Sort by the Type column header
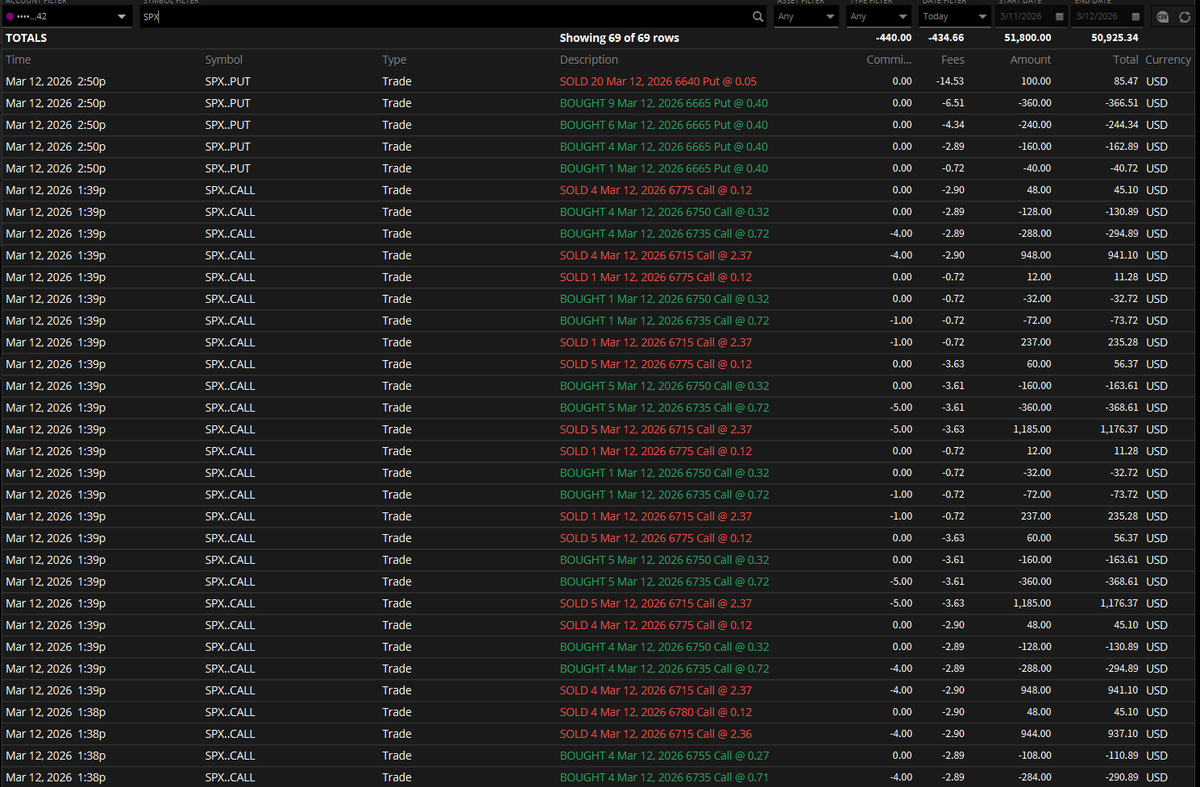 coord(394,60)
